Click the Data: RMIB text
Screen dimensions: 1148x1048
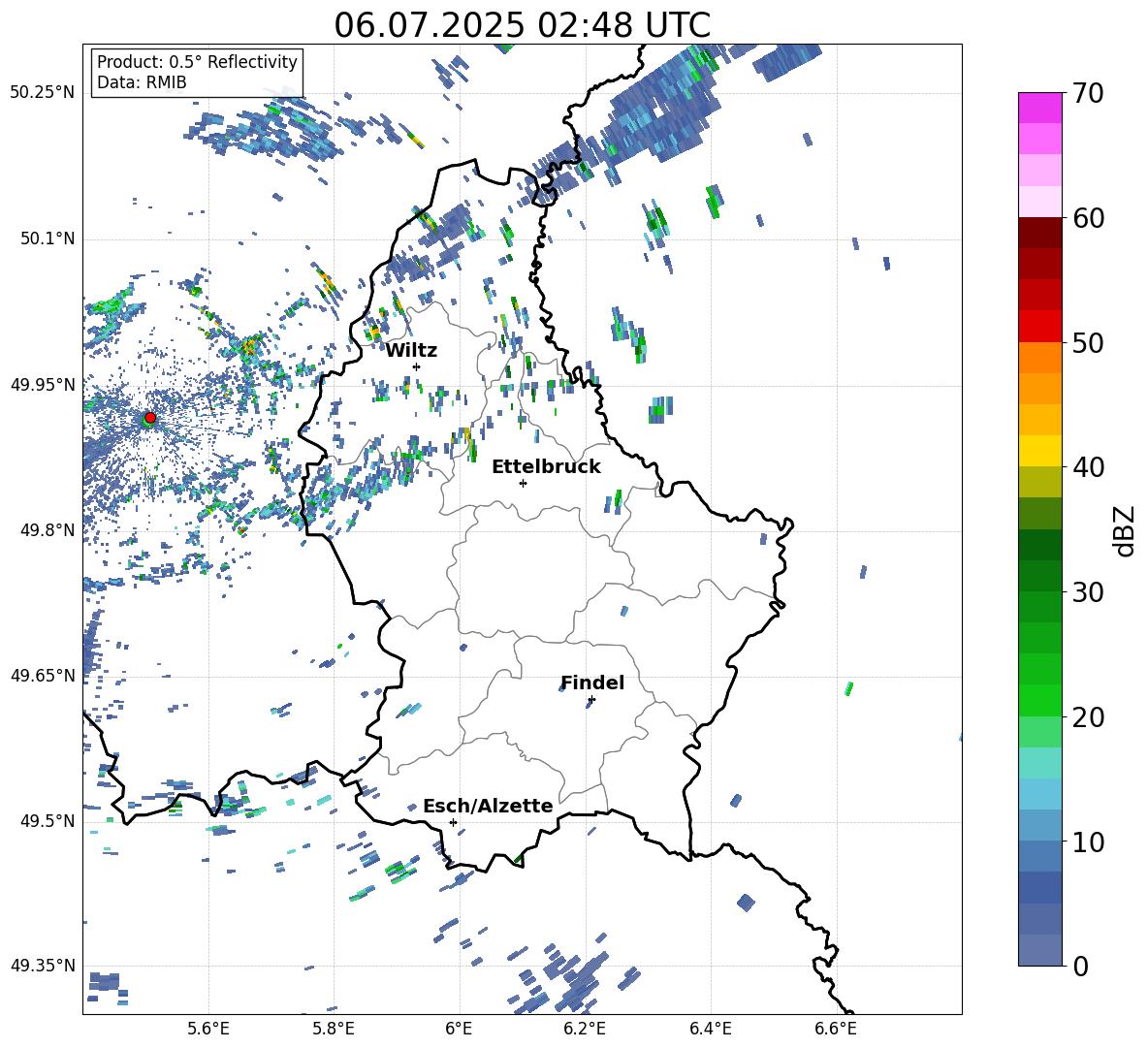click(142, 82)
